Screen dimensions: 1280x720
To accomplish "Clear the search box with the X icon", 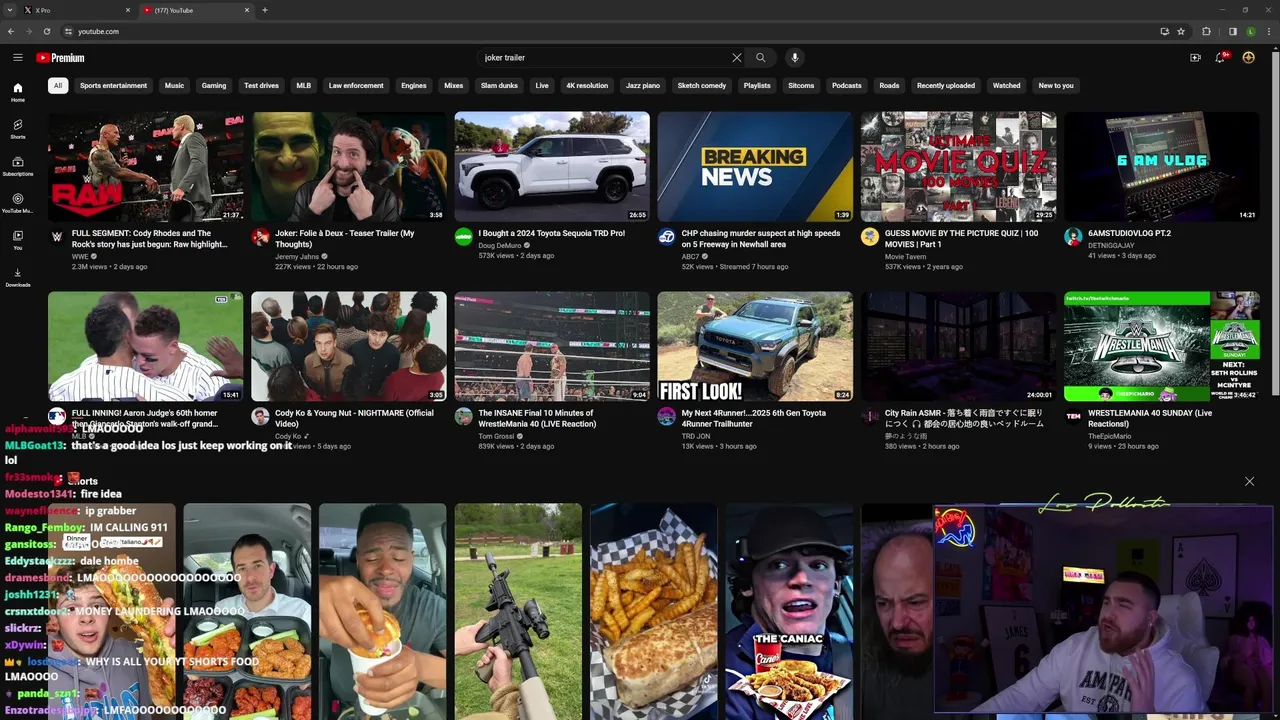I will pos(737,58).
